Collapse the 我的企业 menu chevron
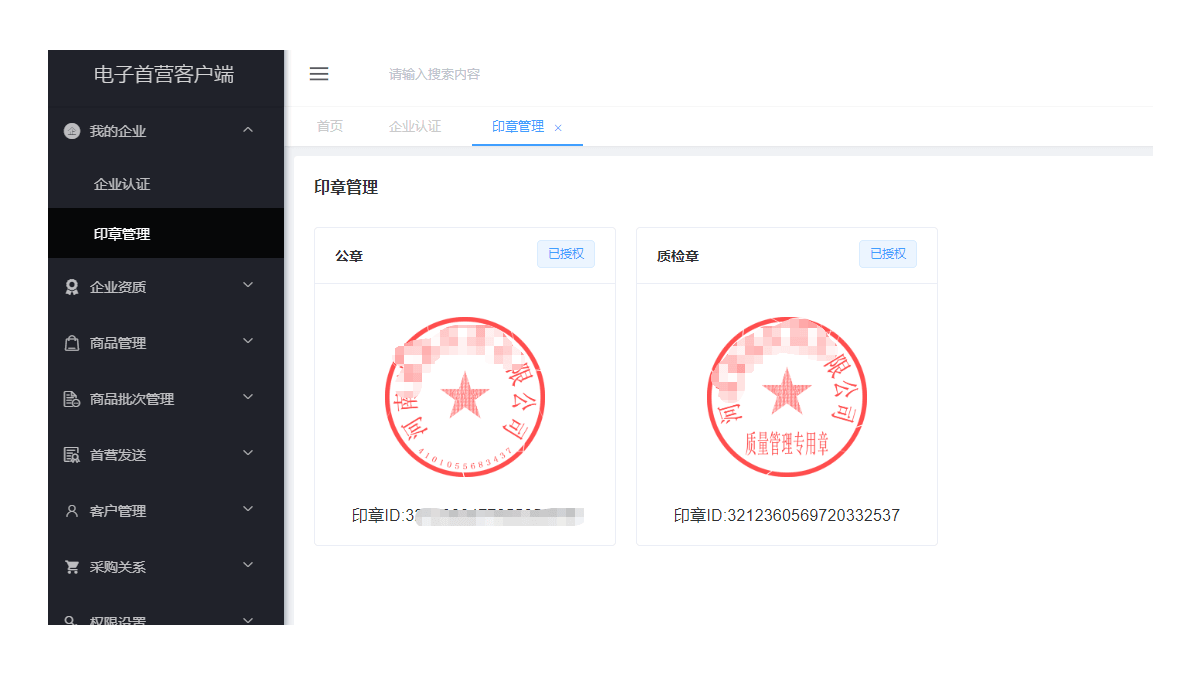The image size is (1200, 675). 248,130
